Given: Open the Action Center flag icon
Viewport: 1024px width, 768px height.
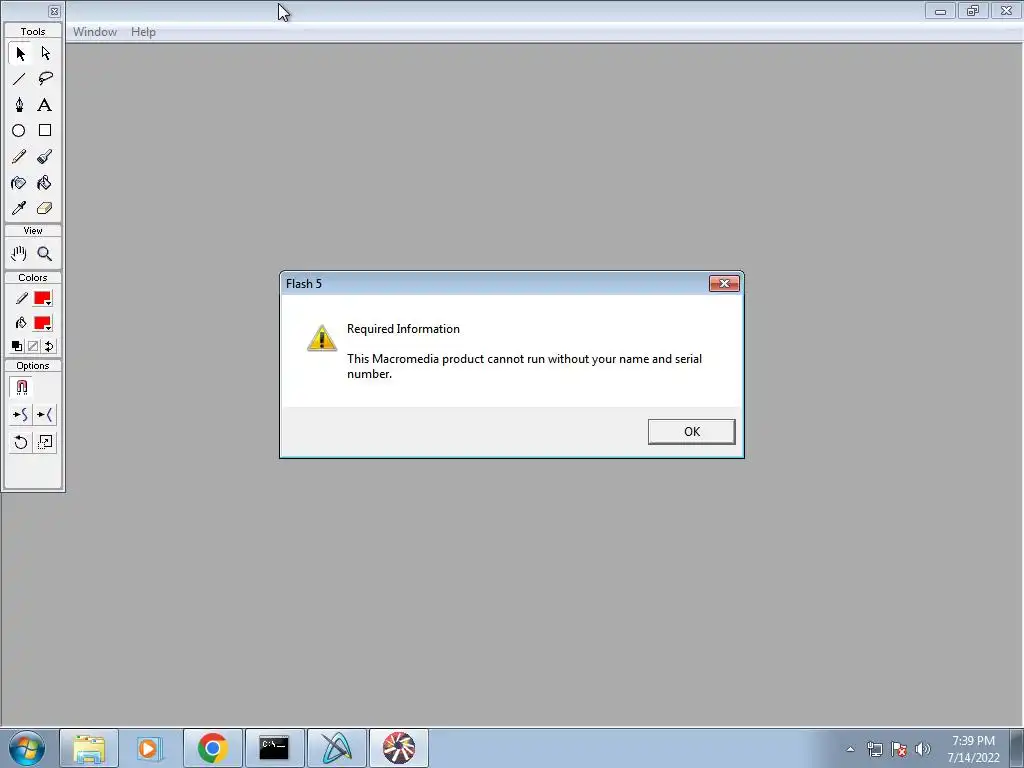Looking at the screenshot, I should 899,749.
